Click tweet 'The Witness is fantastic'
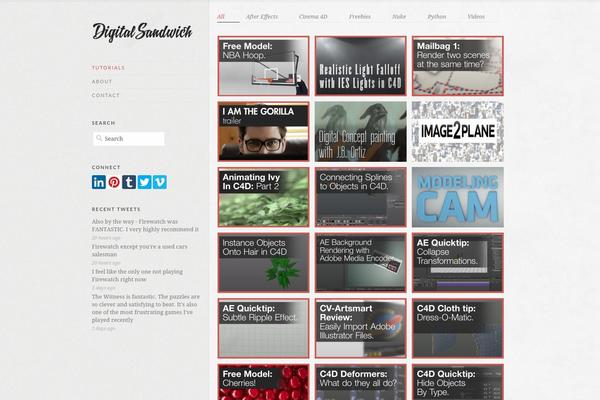This screenshot has width=600, height=400. click(146, 308)
